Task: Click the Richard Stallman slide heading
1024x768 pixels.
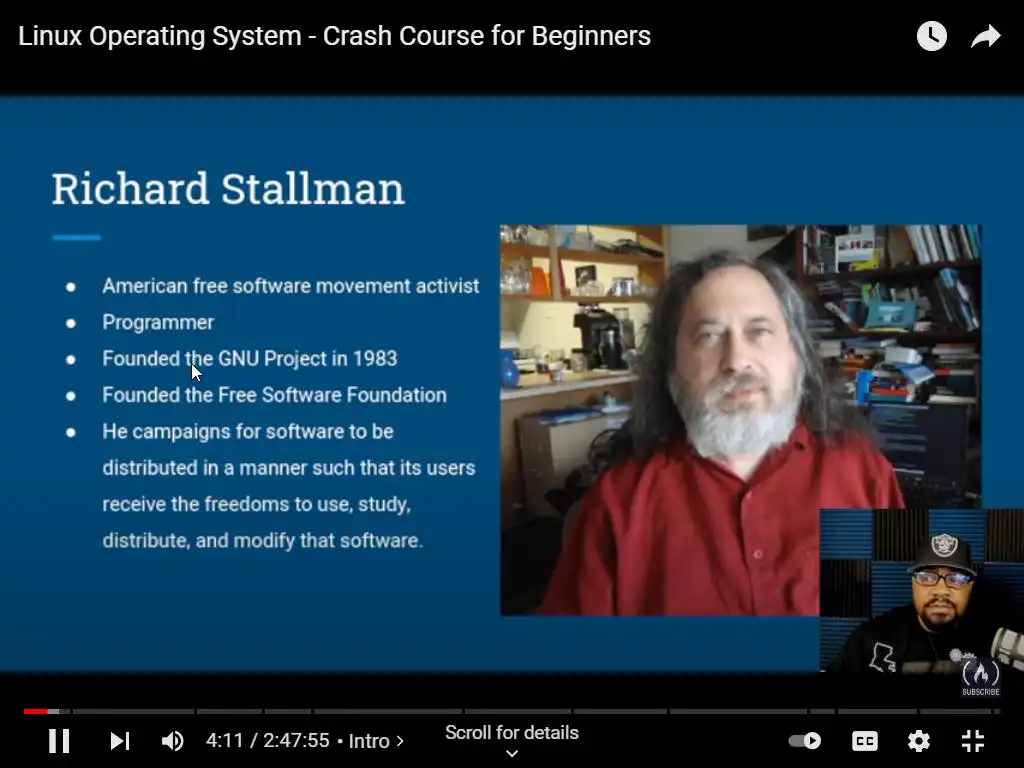Action: tap(228, 189)
